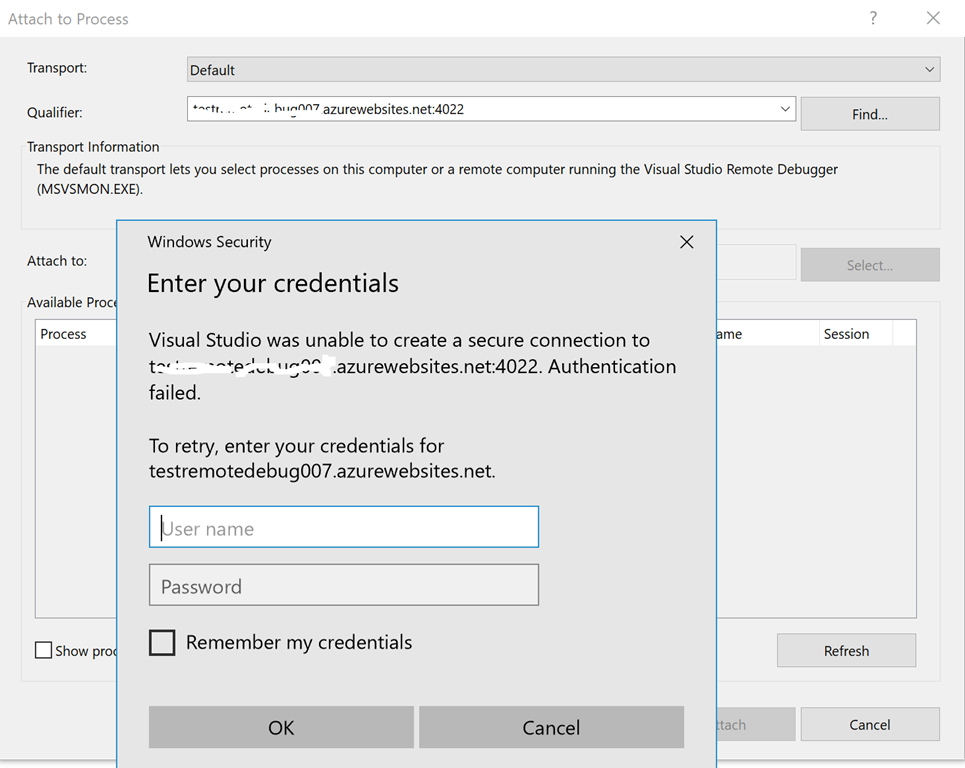965x768 pixels.
Task: Click the 'Attach to:' label
Action: click(57, 261)
